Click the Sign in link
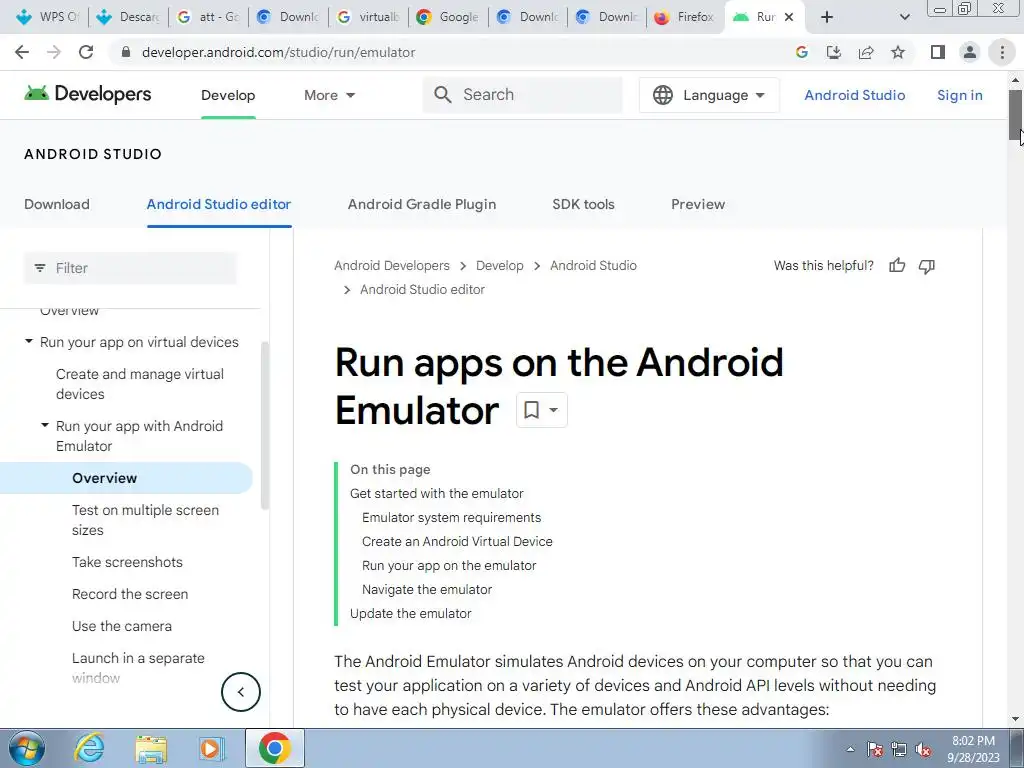Image resolution: width=1024 pixels, height=768 pixels. click(959, 95)
